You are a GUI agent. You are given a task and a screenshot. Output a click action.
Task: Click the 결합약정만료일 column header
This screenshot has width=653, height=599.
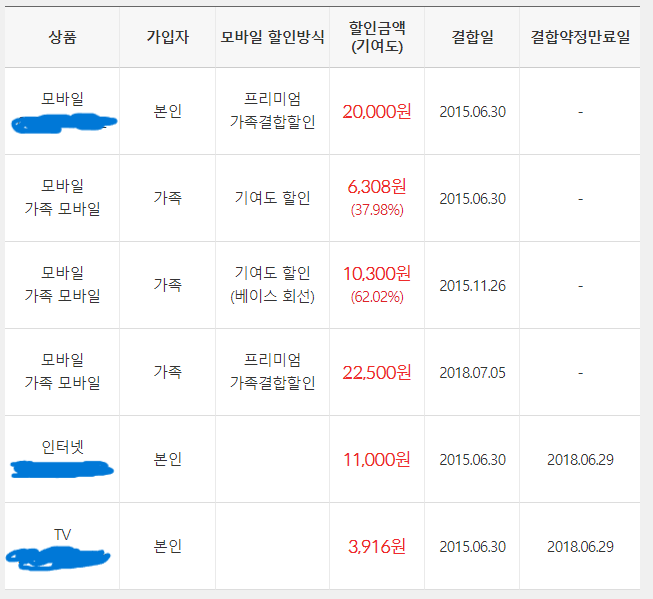[580, 37]
